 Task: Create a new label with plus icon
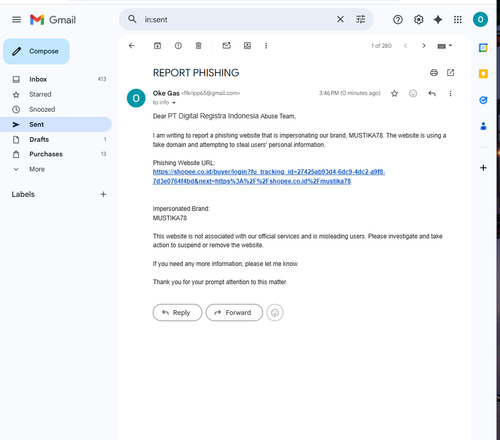click(x=103, y=194)
